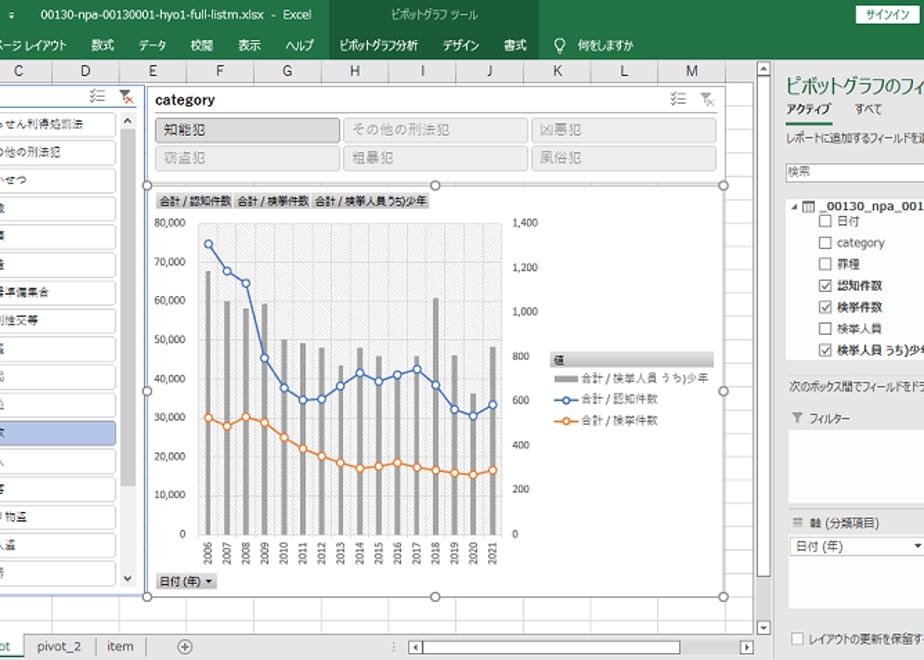Toggle defer layout update checkbox
Screen dimensions: 924x660
tap(797, 639)
